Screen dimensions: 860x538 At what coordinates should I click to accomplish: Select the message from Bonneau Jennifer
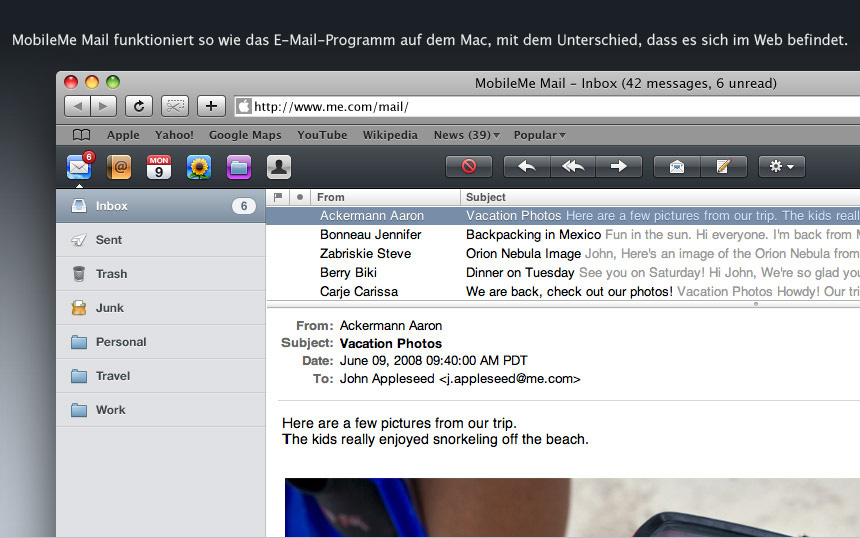(x=563, y=235)
